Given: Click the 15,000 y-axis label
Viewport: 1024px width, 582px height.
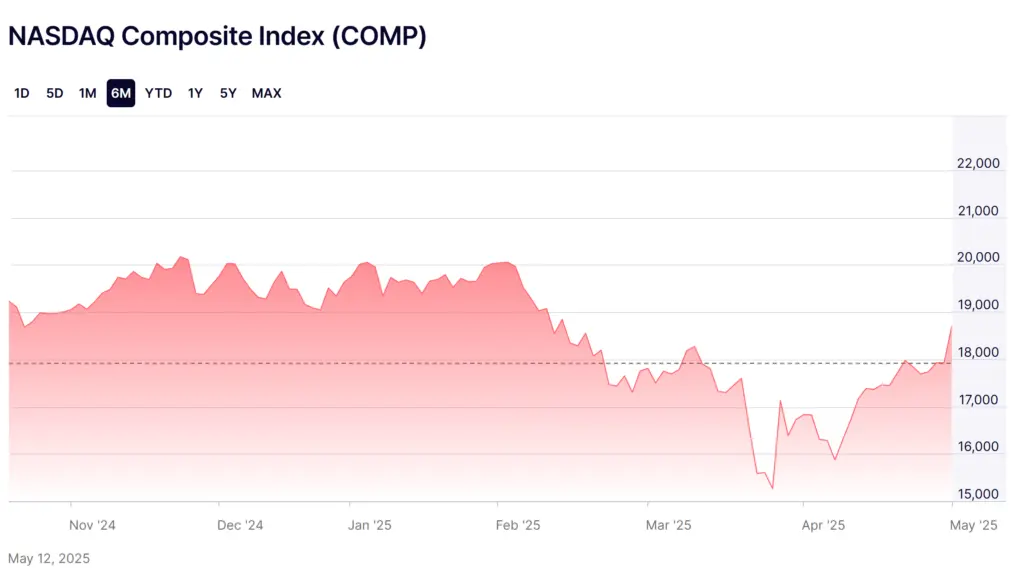Looking at the screenshot, I should pos(978,493).
